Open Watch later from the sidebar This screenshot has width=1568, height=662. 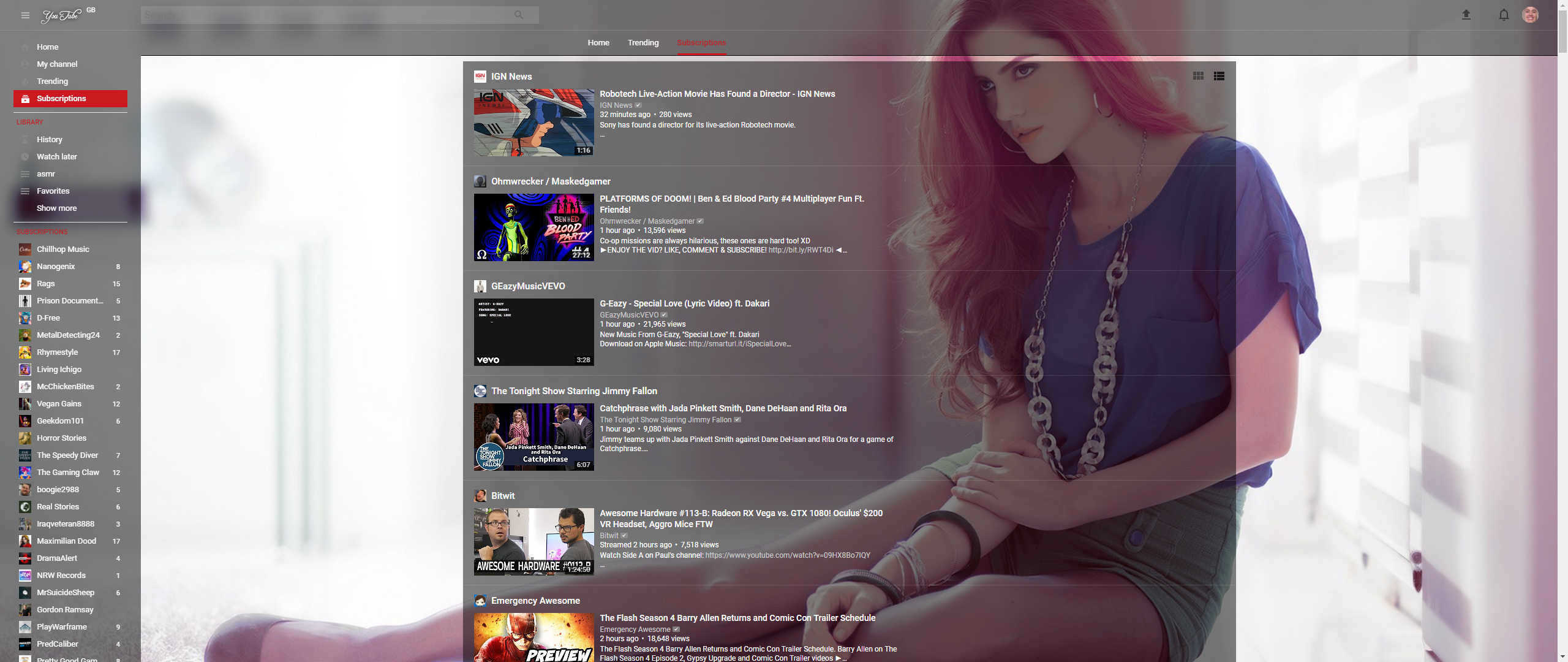(x=57, y=156)
